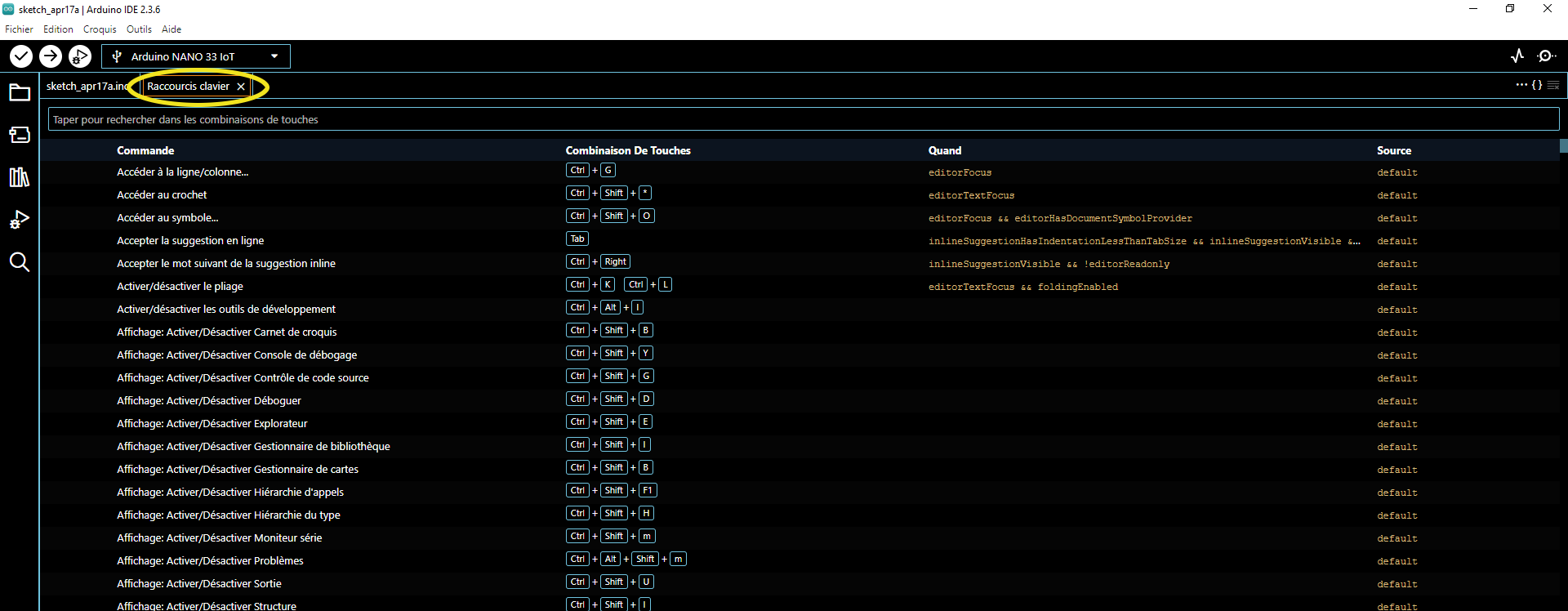Open the Serial Plotter icon

(1517, 56)
